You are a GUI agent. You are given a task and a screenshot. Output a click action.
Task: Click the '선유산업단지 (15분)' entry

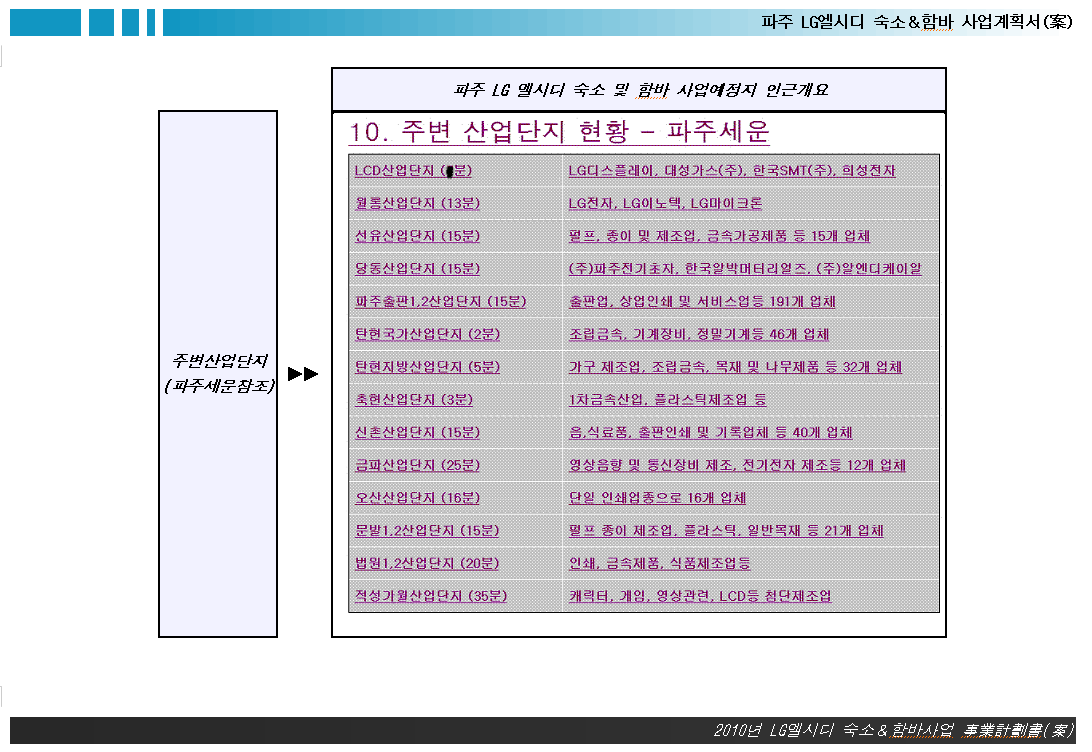(x=417, y=236)
